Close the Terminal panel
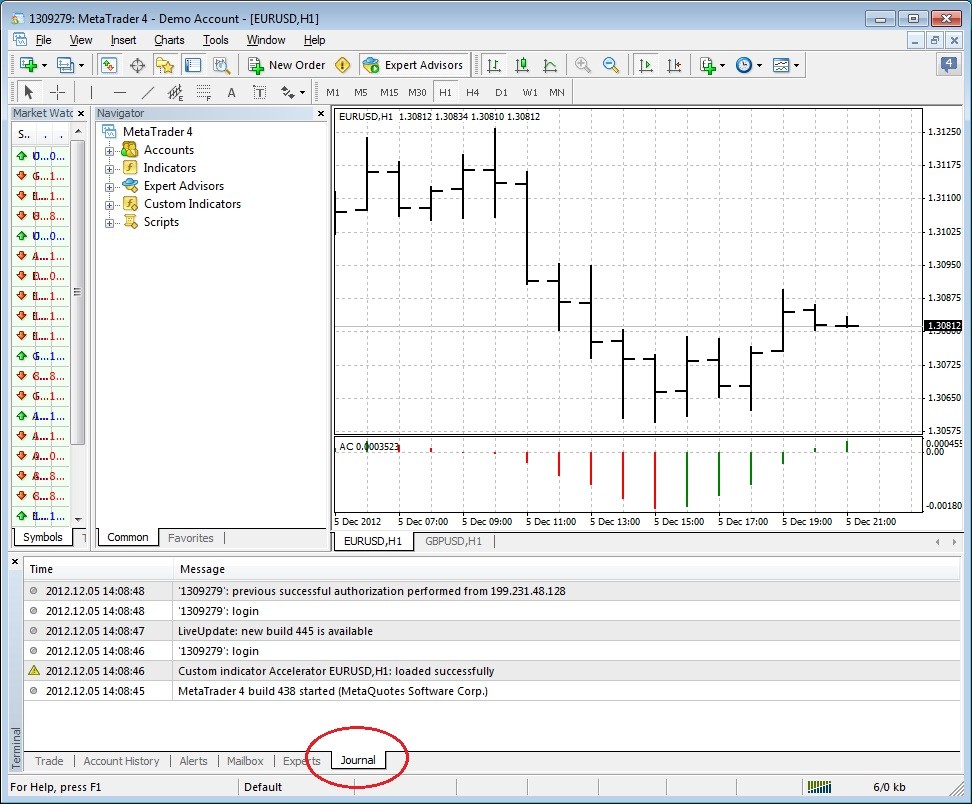Viewport: 972px width, 804px height. pos(15,562)
